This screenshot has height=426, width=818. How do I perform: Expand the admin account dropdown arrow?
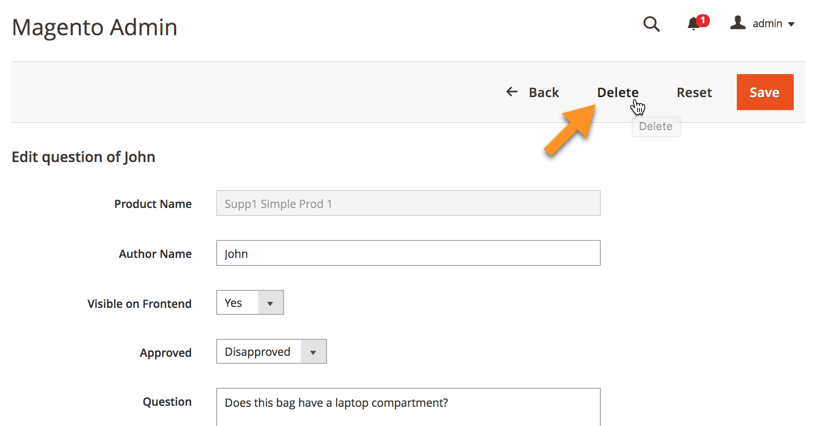point(792,24)
